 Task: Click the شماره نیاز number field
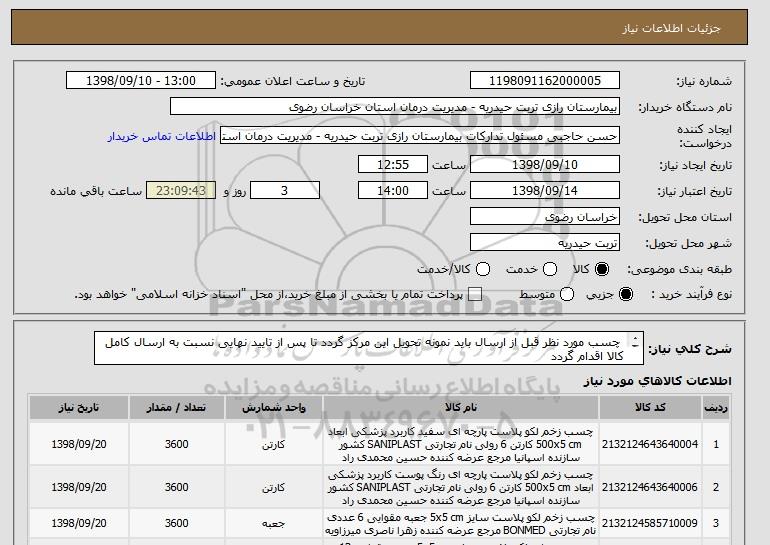pos(545,81)
